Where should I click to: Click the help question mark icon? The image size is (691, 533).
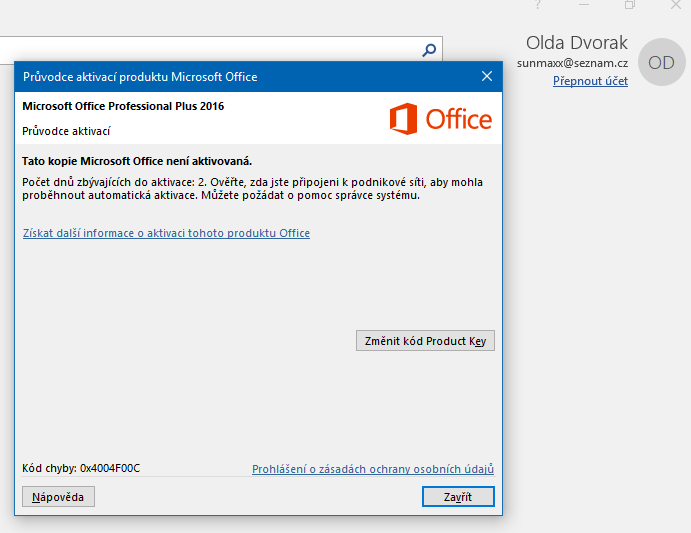[x=537, y=5]
